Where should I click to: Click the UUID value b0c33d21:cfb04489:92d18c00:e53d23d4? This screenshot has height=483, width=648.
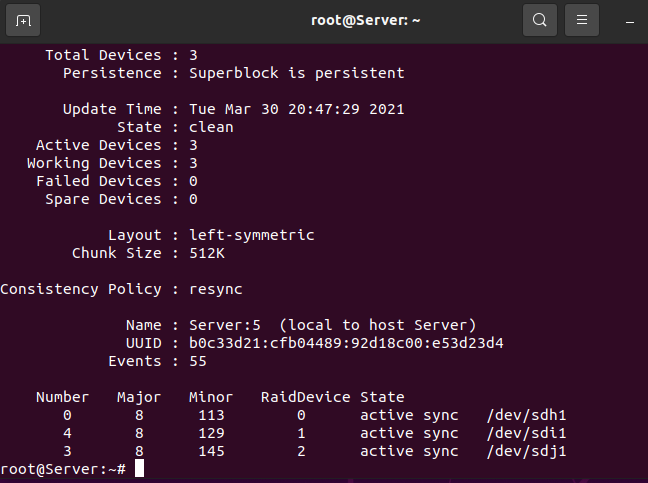tap(346, 343)
